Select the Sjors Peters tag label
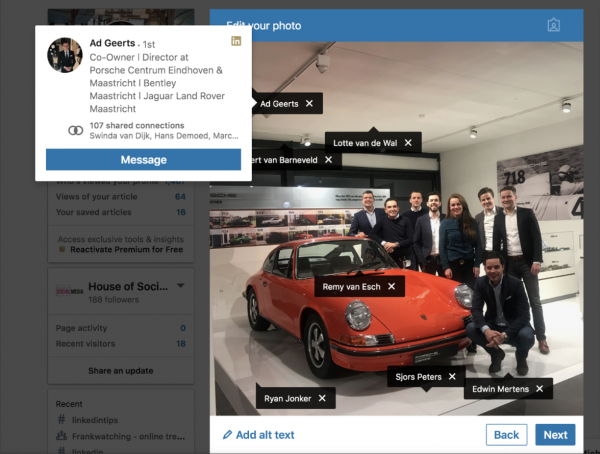600x454 pixels. pos(418,377)
